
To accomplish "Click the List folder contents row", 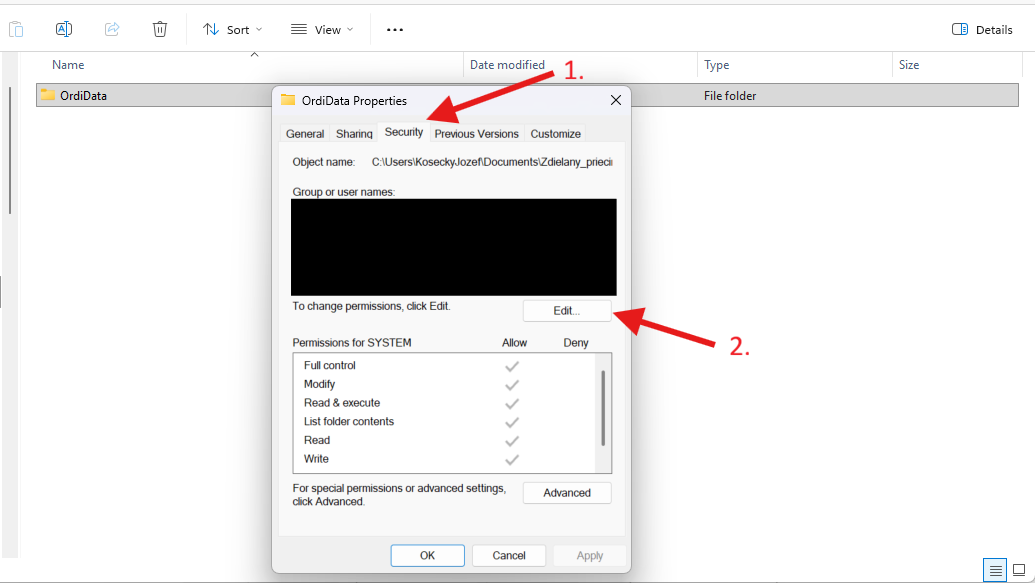I will coord(444,421).
